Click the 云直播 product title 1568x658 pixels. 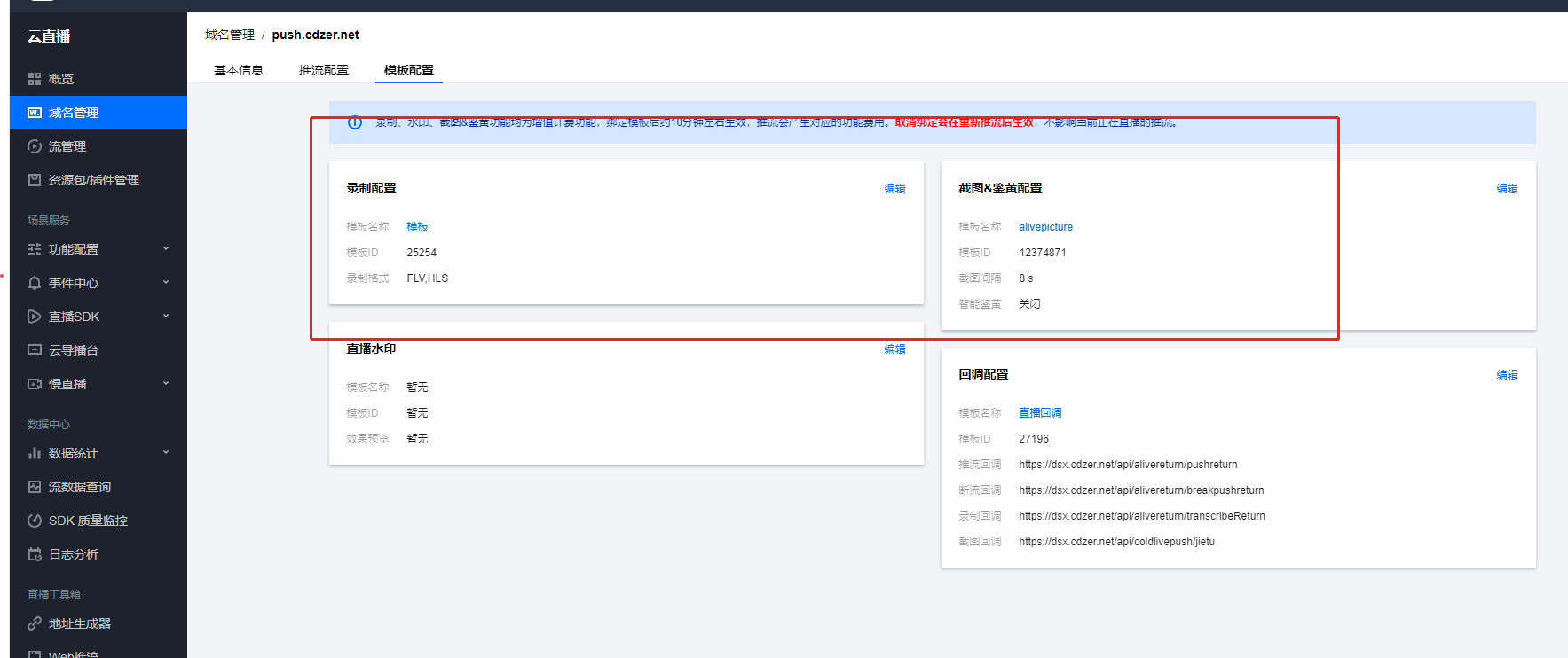(49, 36)
